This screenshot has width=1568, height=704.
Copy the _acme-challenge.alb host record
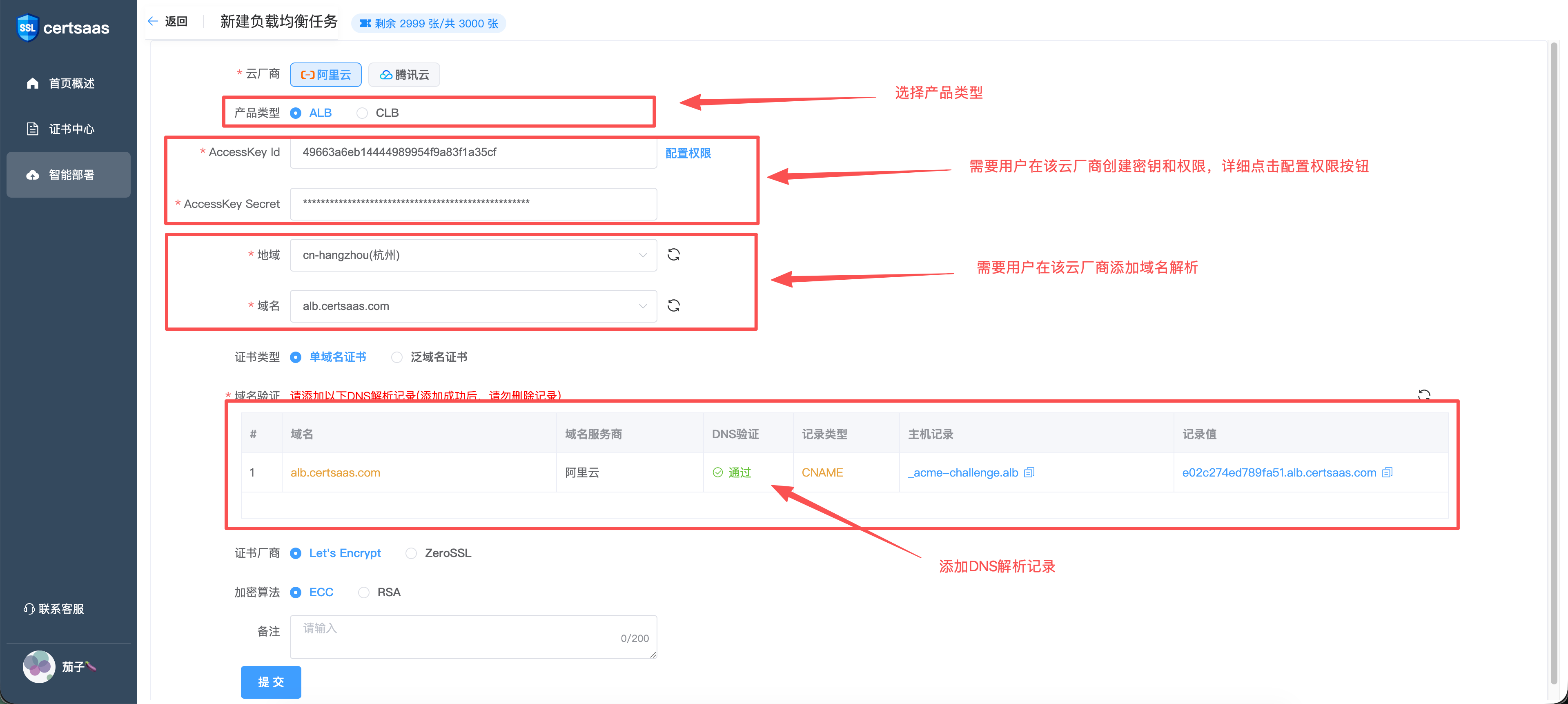point(1029,473)
